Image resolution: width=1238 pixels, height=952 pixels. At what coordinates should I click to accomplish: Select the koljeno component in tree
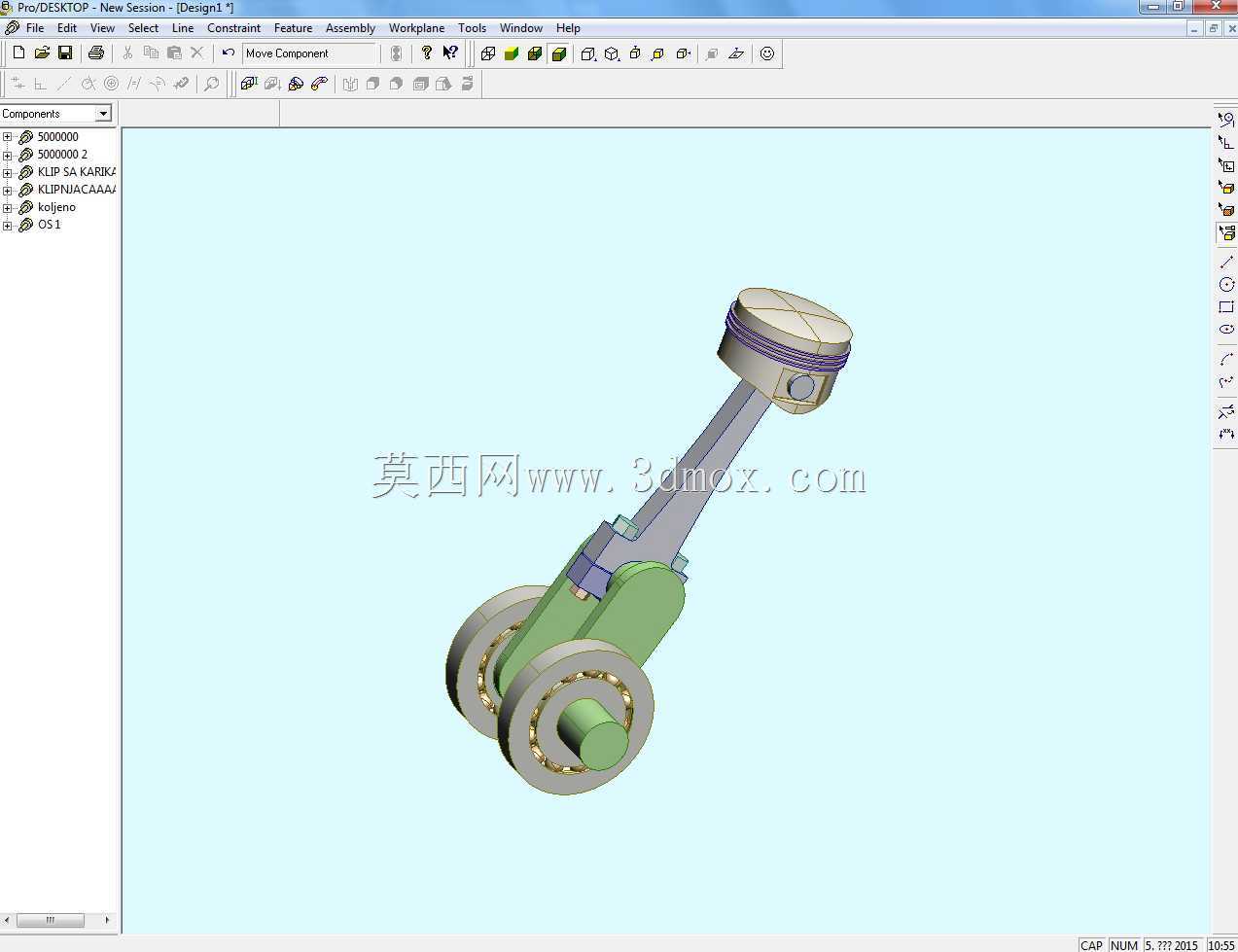(56, 207)
